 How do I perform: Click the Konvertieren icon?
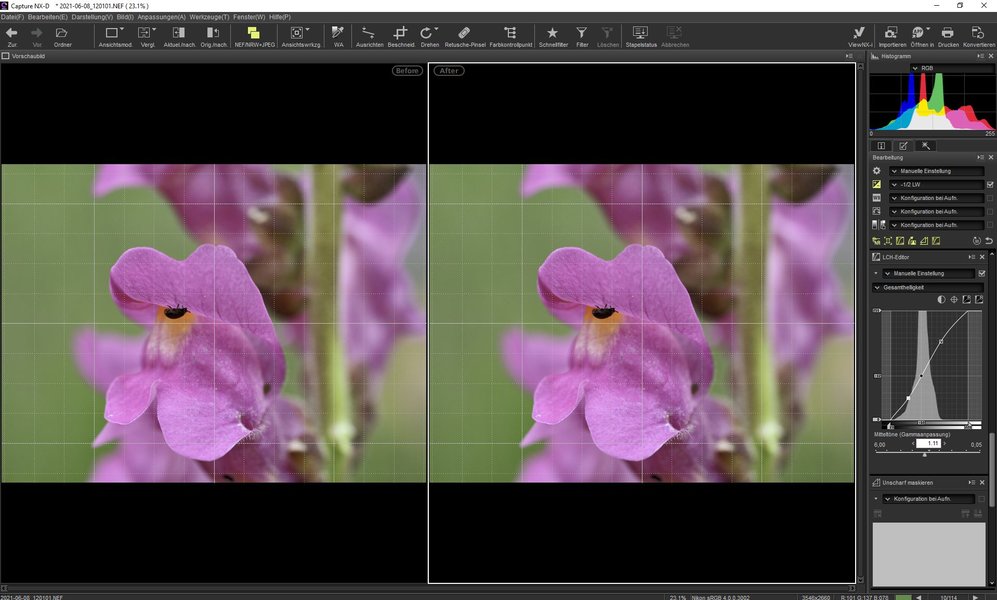(x=977, y=35)
